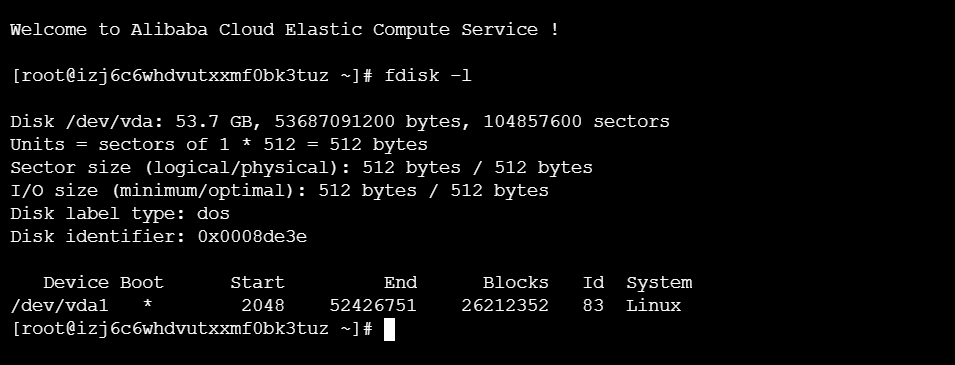955x365 pixels.
Task: Click the first root@izj6c6whdvutxxmf0bk3tuz prompt
Action: [x=192, y=77]
